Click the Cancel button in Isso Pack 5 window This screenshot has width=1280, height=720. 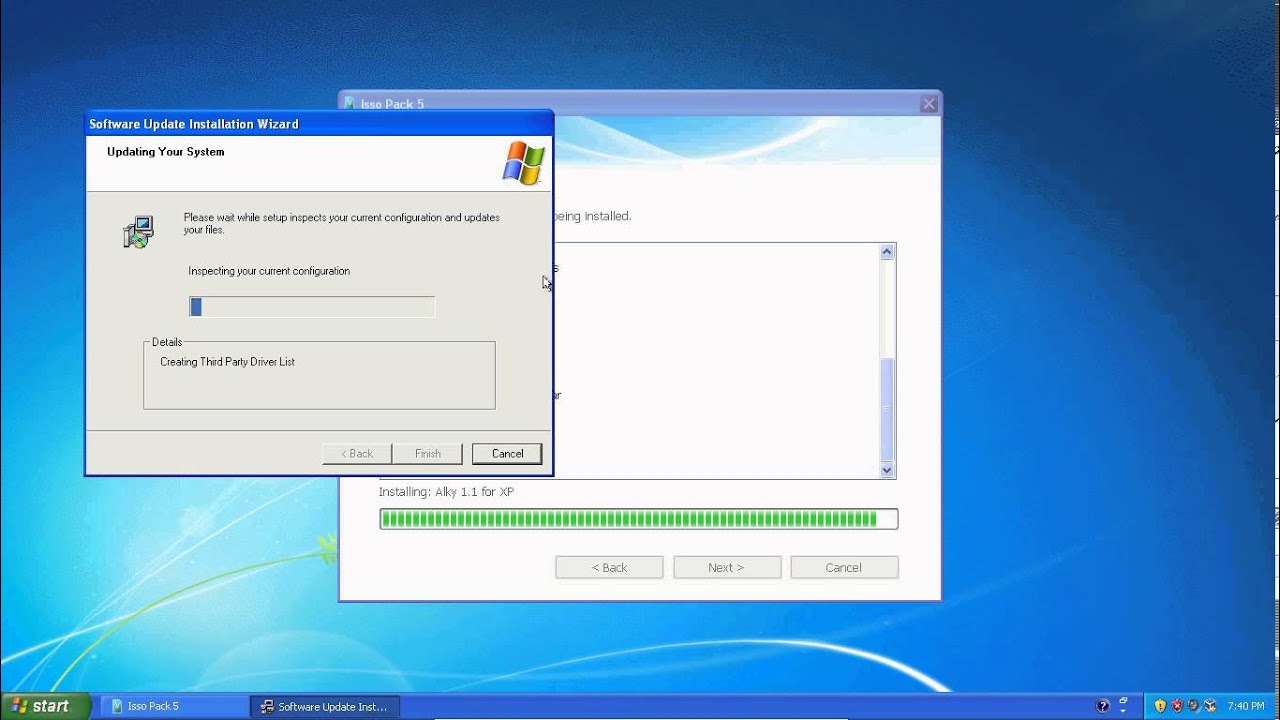click(844, 568)
